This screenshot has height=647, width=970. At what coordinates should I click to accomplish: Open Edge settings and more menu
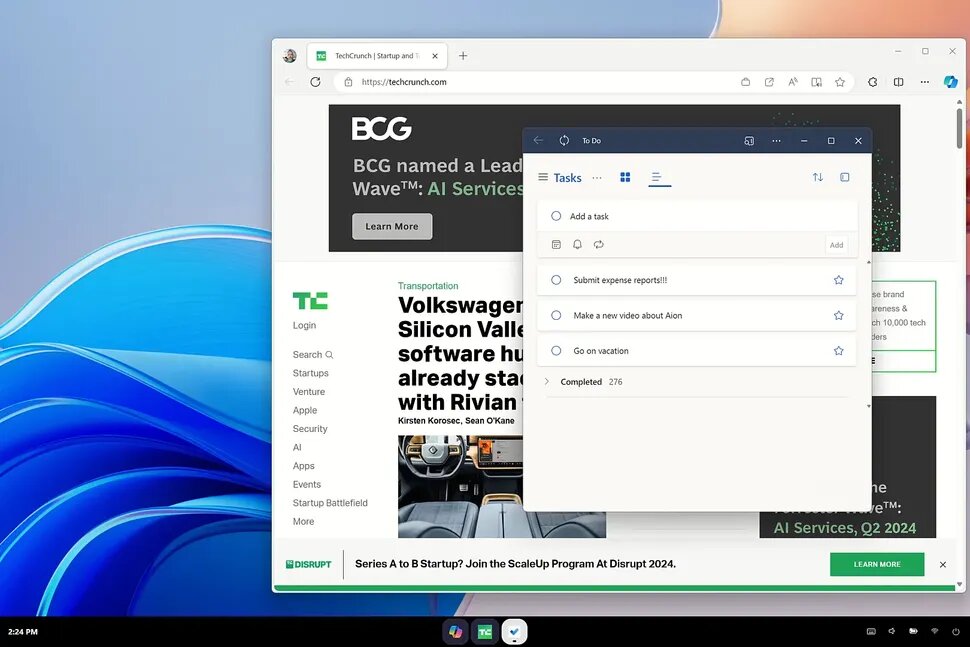tap(924, 82)
